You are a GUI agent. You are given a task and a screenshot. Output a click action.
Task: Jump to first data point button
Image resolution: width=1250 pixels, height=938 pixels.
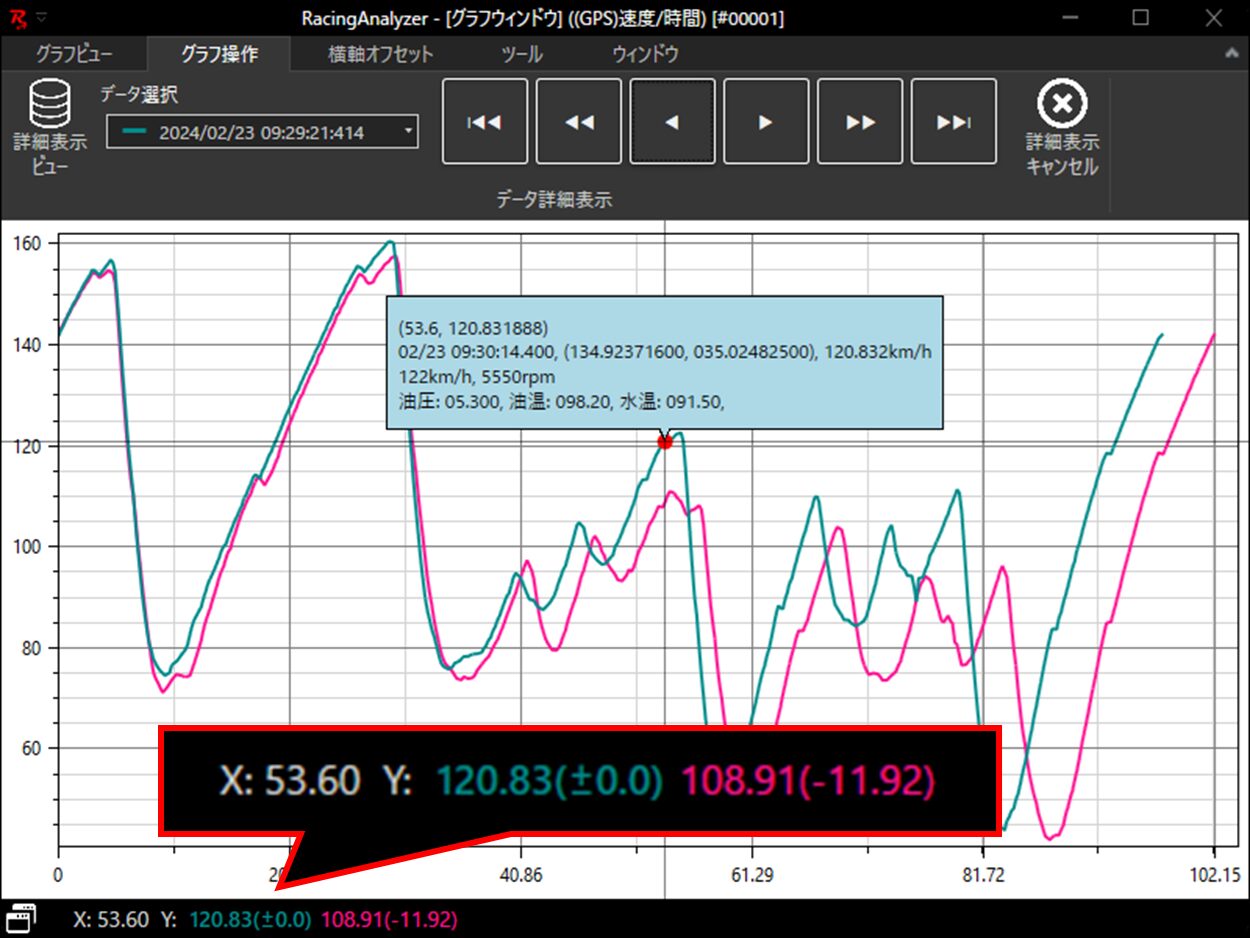[485, 122]
